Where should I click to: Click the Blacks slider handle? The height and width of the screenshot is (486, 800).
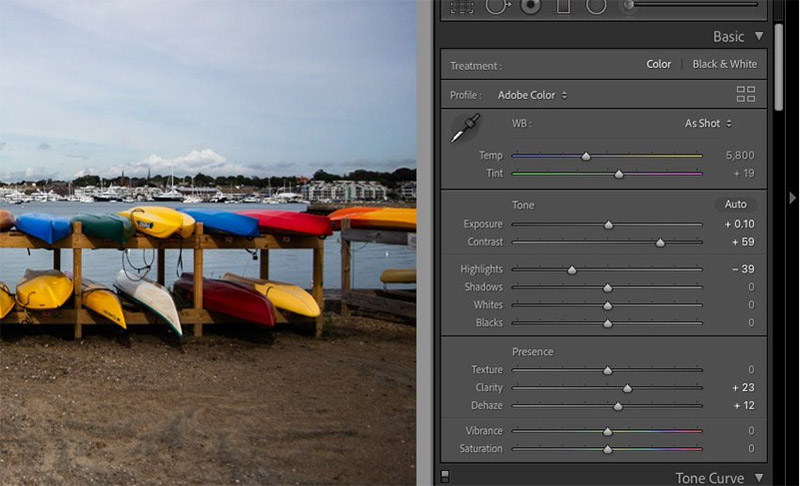point(608,324)
